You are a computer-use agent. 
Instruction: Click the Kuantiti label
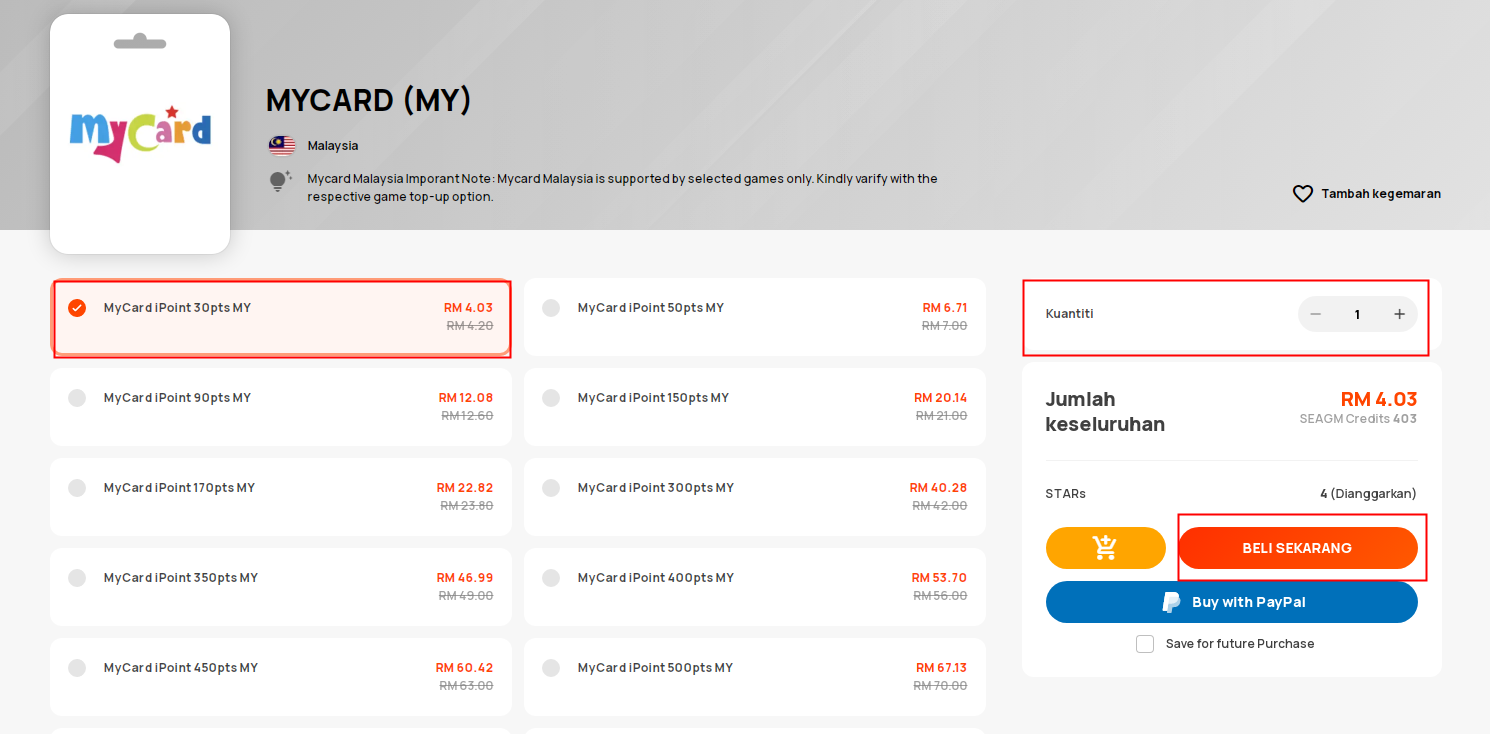coord(1070,314)
